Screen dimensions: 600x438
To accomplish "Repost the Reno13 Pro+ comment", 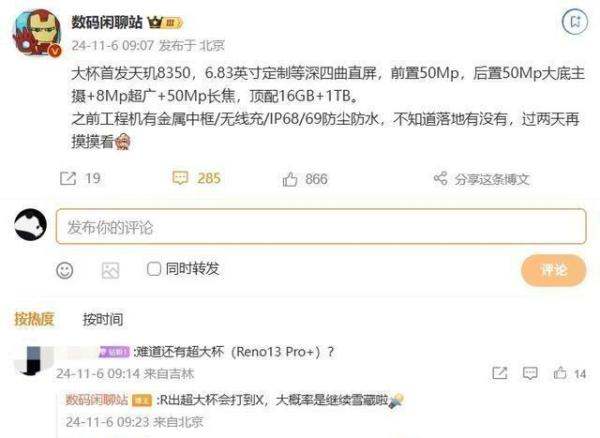I will [x=500, y=373].
